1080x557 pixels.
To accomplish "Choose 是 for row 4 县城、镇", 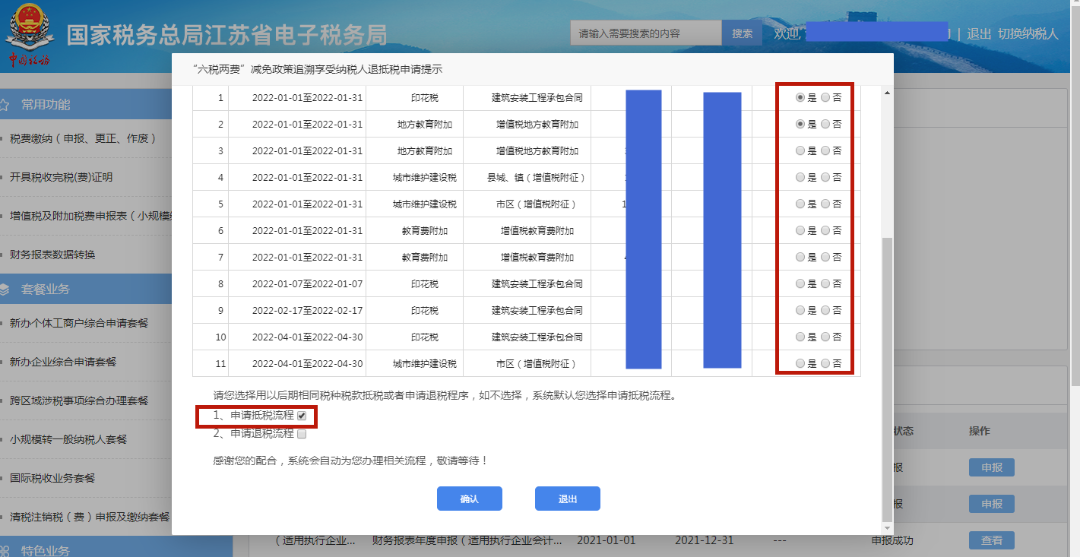I will click(x=800, y=177).
